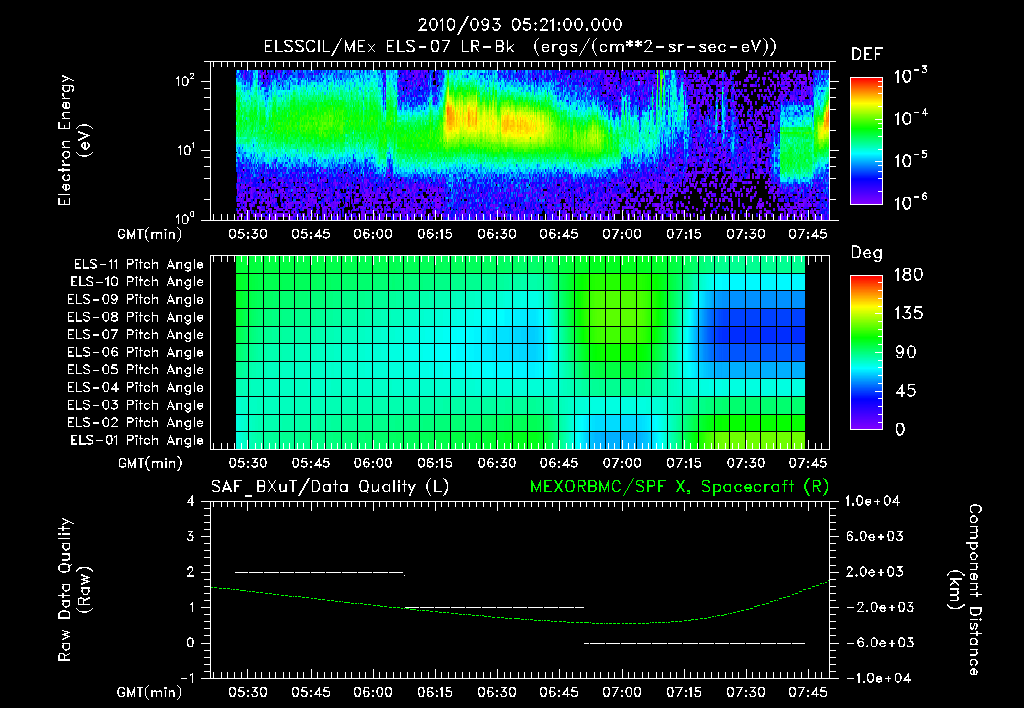Click the DEF color scale bar
This screenshot has width=1024, height=708.
coord(866,141)
